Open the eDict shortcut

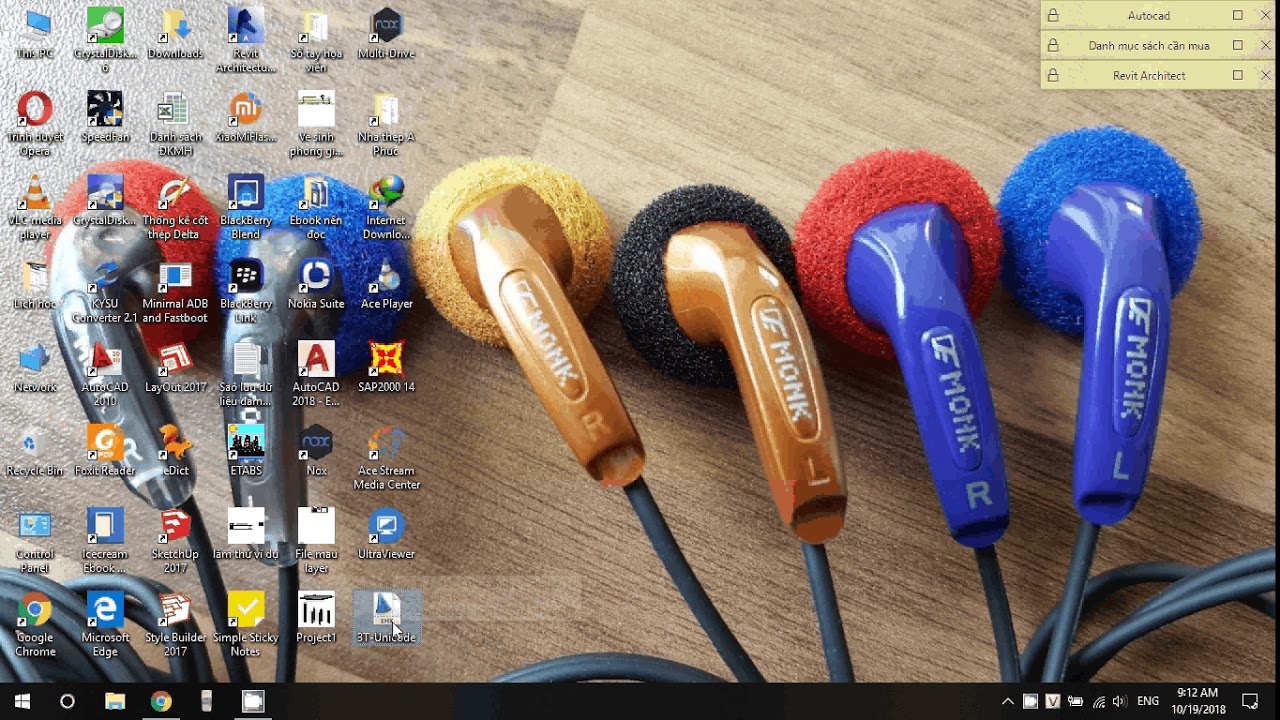tap(175, 451)
